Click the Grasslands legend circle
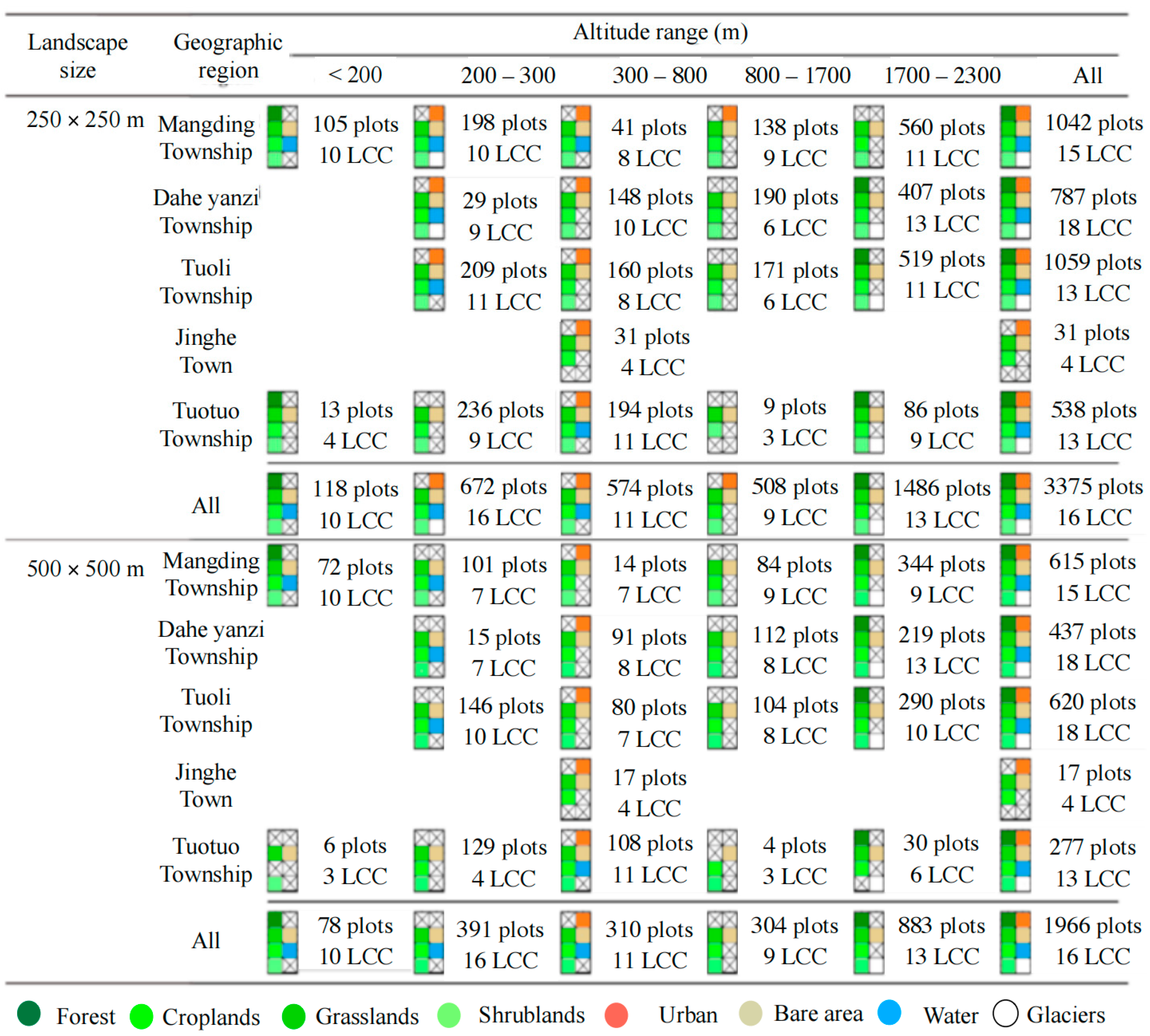 (294, 1016)
